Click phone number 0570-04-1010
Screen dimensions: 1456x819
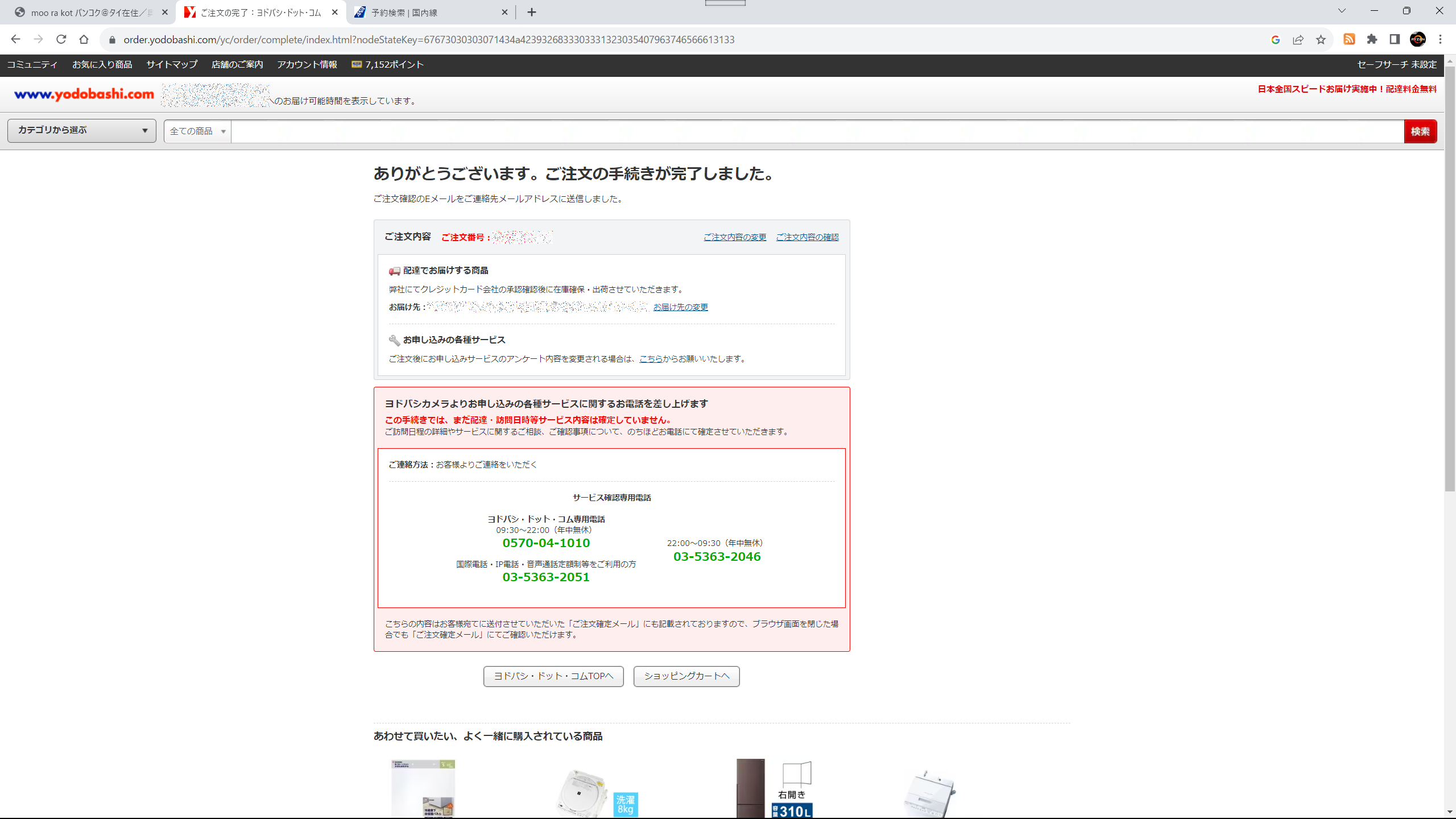tap(546, 543)
